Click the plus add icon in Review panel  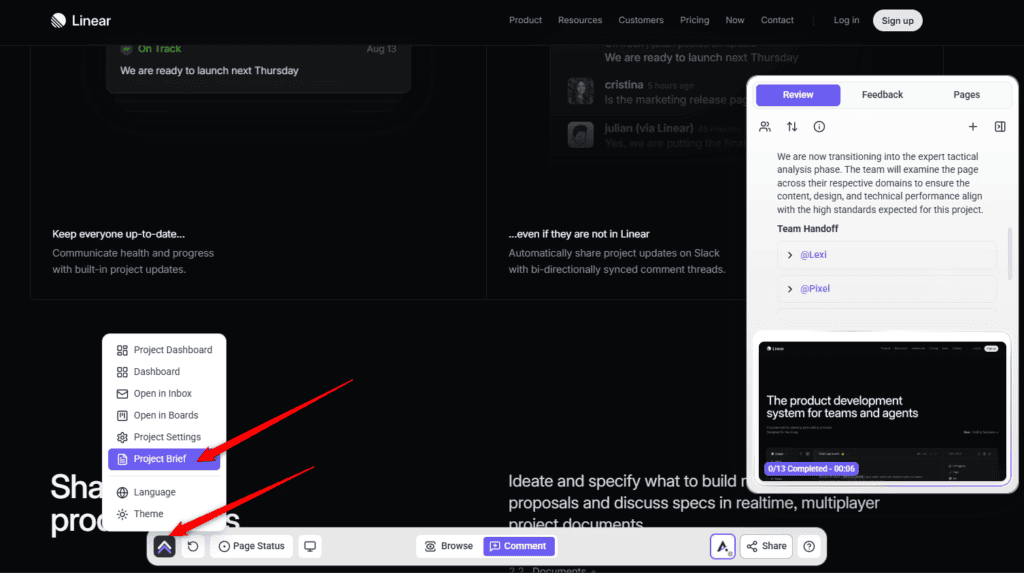pyautogui.click(x=972, y=127)
